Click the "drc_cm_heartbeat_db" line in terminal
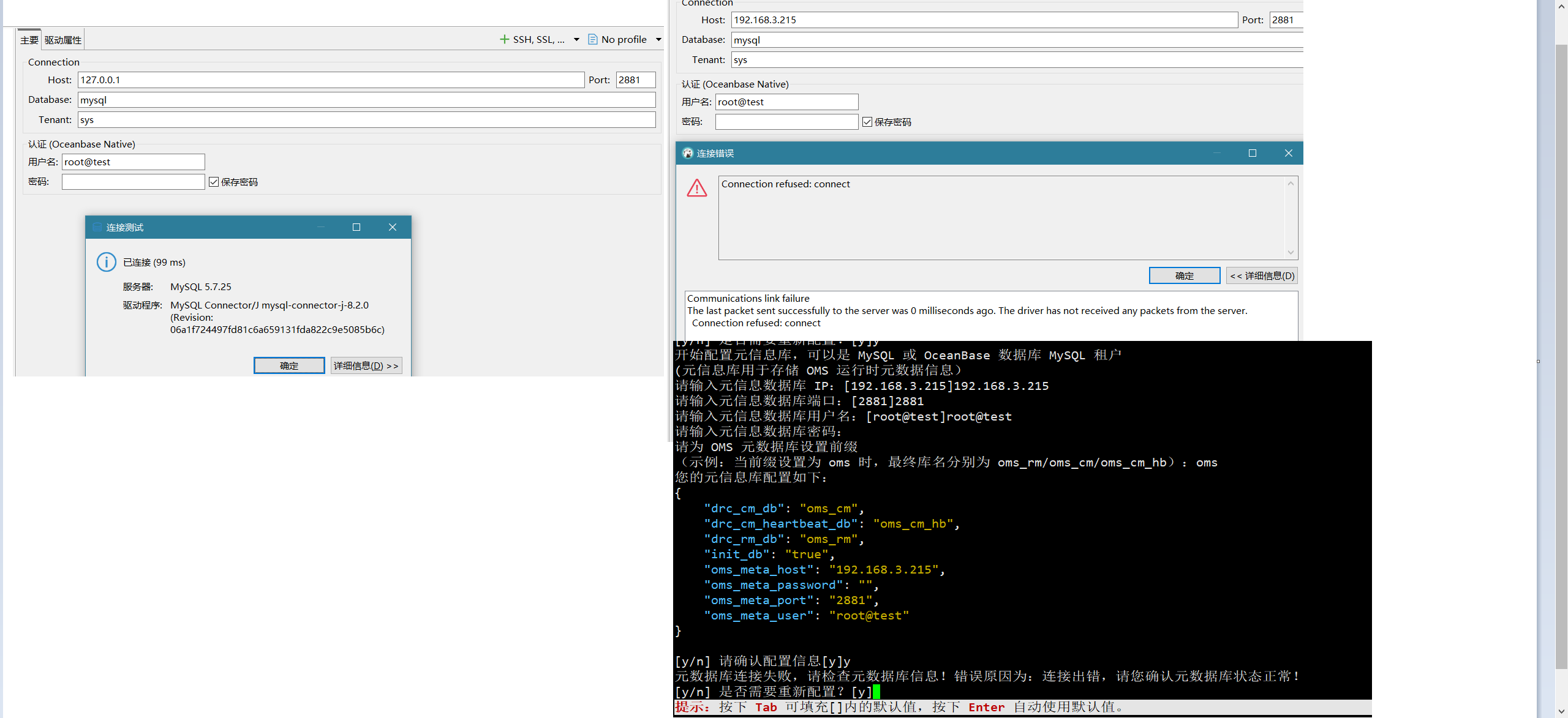 pyautogui.click(x=832, y=524)
